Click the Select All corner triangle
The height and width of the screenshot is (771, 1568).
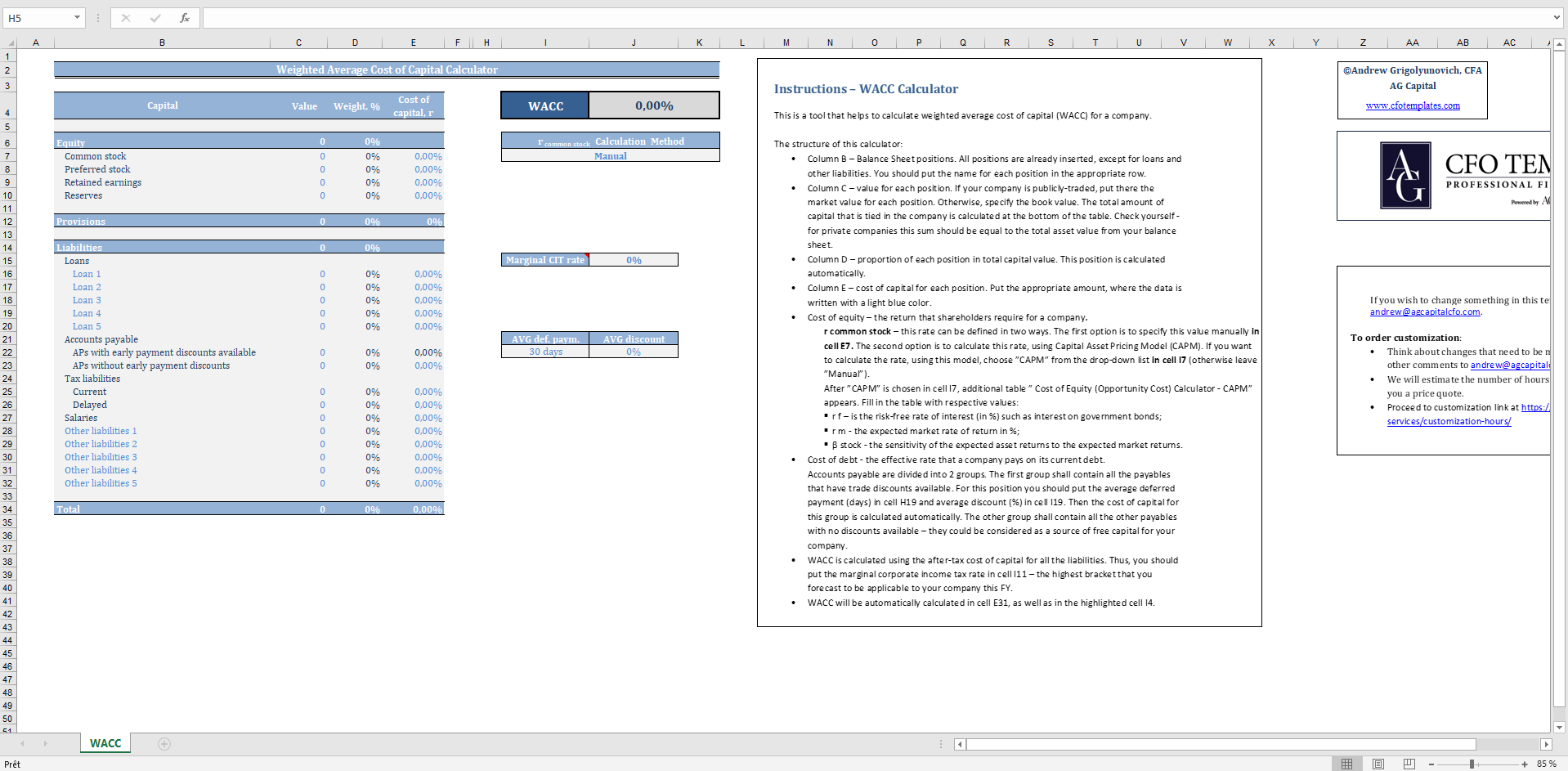click(x=11, y=43)
